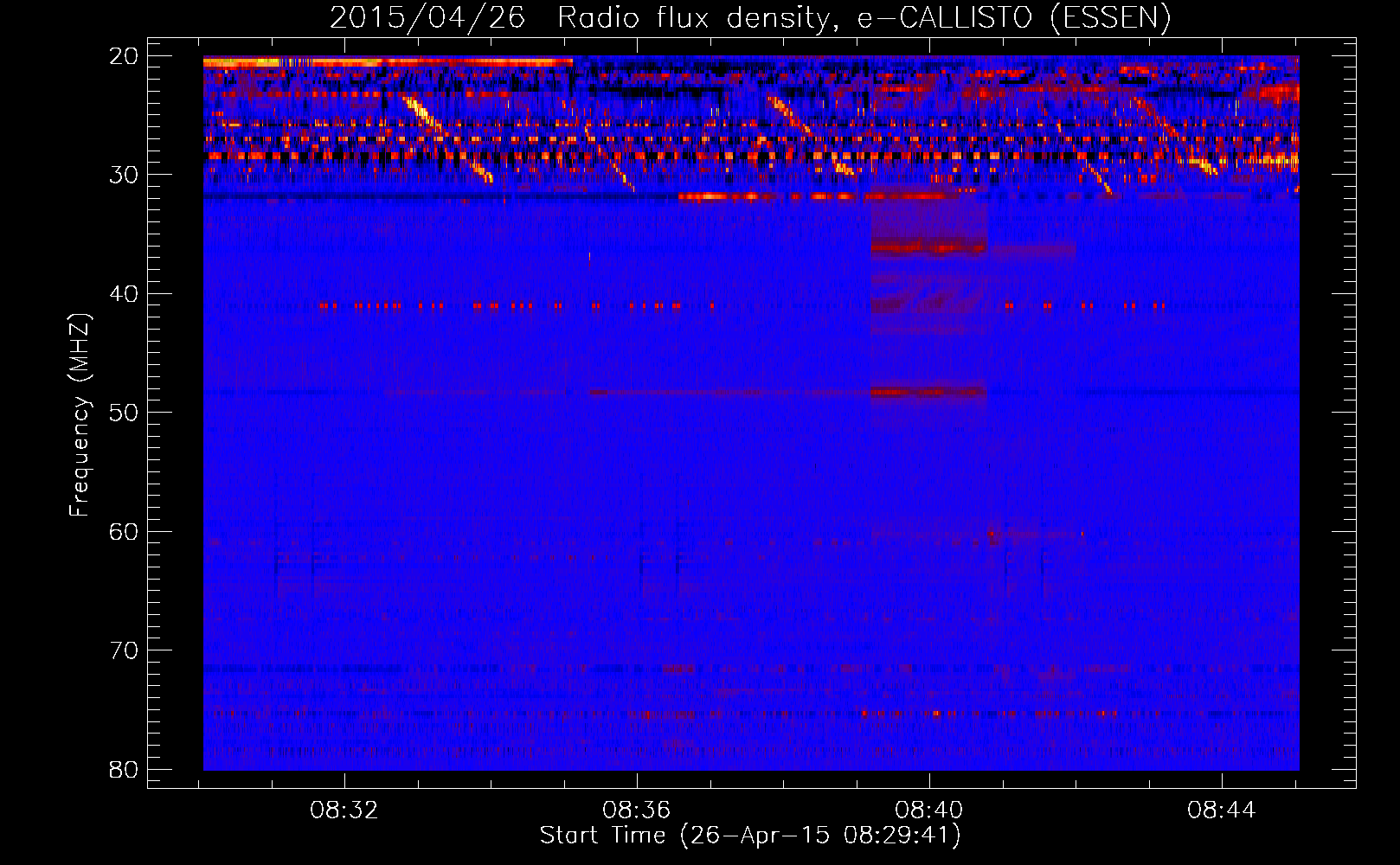
Task: Click the 80 MHz frequency tick label
Action: [x=125, y=770]
